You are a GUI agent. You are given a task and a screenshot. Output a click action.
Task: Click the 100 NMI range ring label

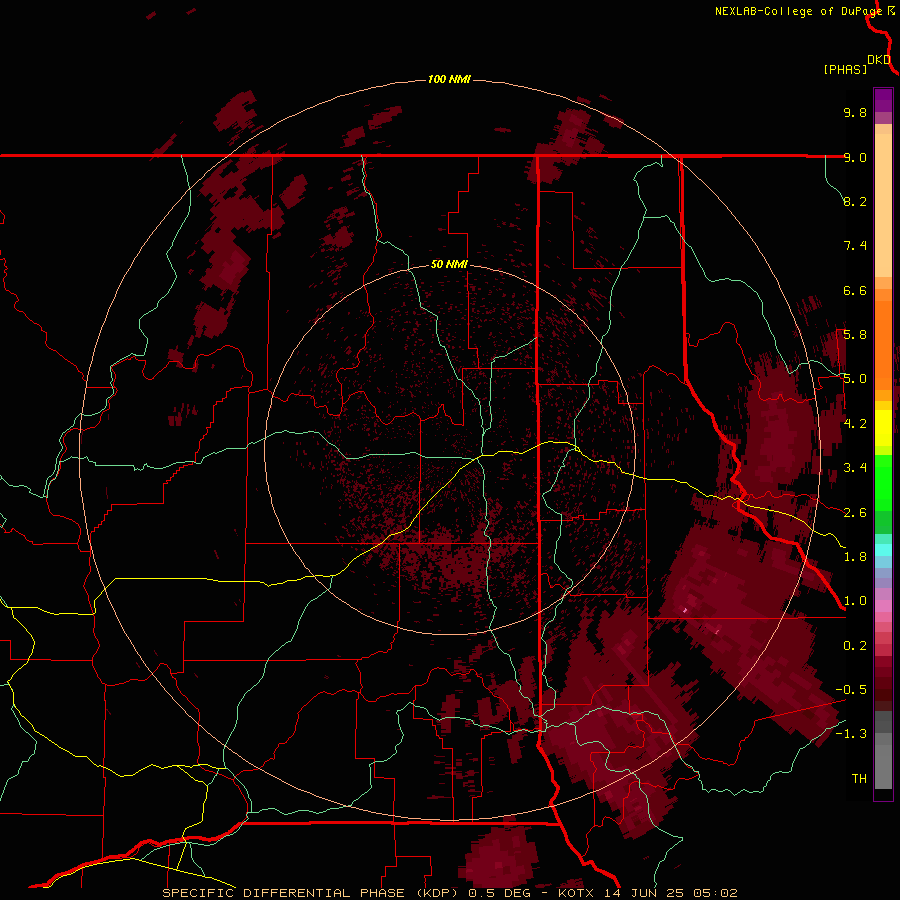(449, 79)
